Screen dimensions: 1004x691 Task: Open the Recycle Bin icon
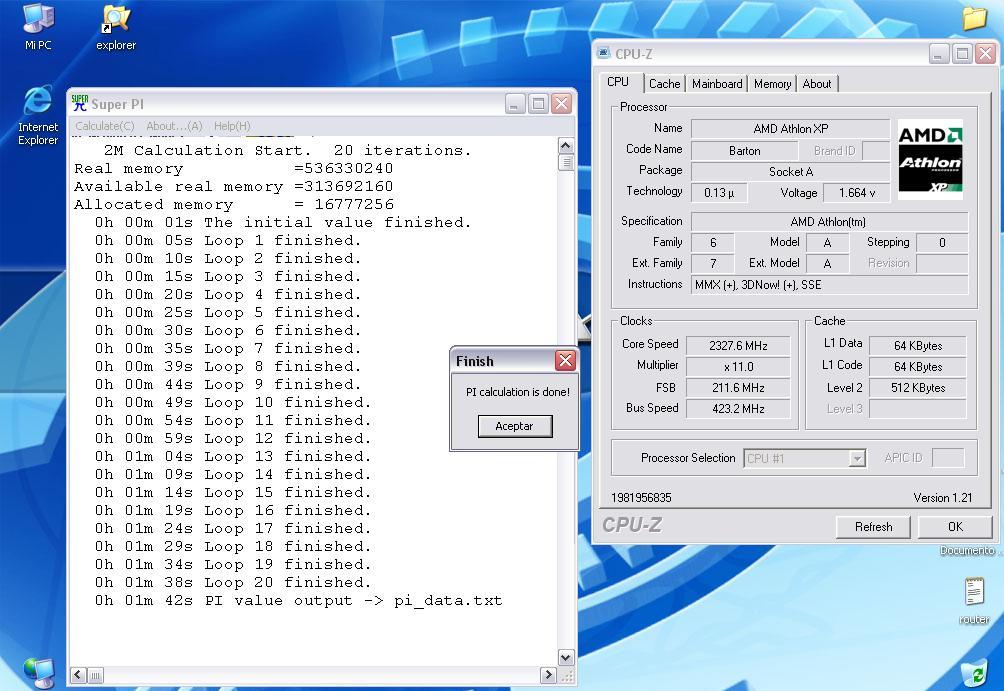[973, 673]
